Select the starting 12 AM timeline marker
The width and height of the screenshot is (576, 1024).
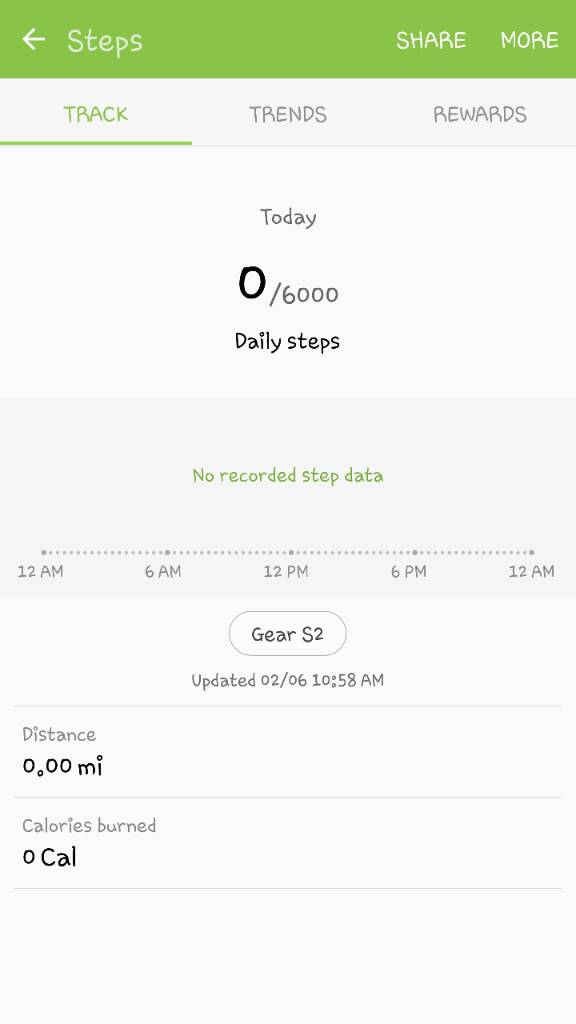pyautogui.click(x=40, y=571)
